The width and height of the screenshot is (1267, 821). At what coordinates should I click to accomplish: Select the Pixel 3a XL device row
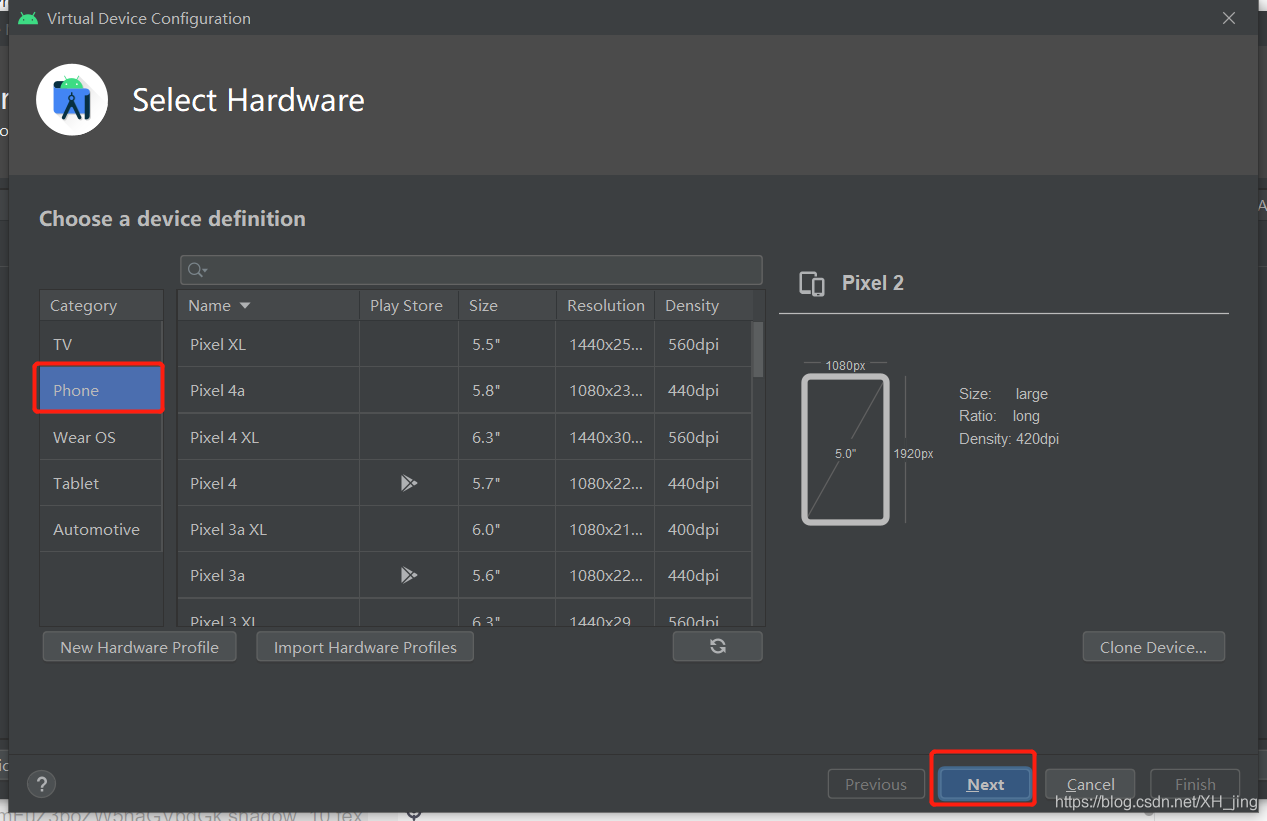pyautogui.click(x=465, y=529)
